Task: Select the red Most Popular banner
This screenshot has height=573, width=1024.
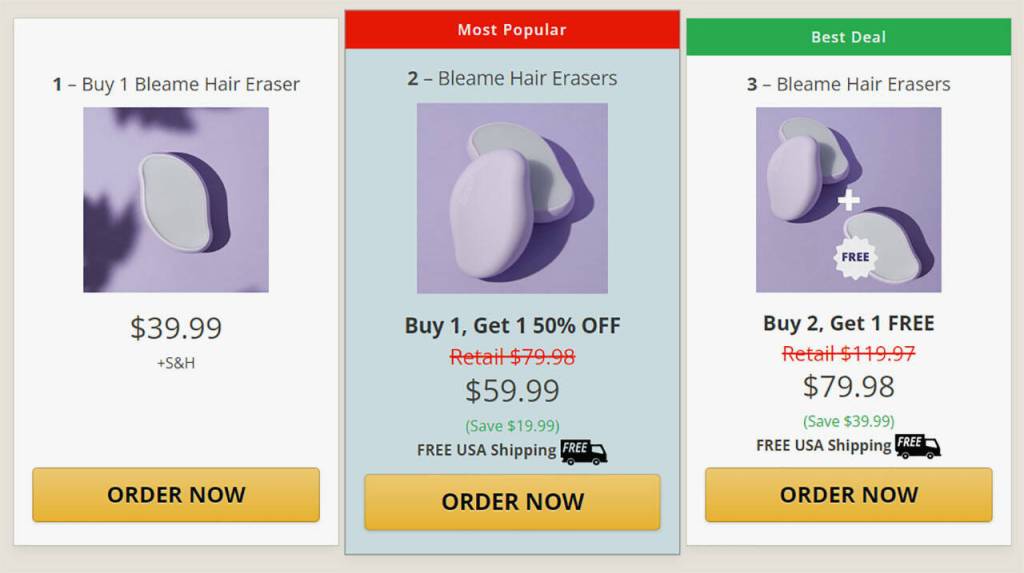Action: pyautogui.click(x=512, y=30)
